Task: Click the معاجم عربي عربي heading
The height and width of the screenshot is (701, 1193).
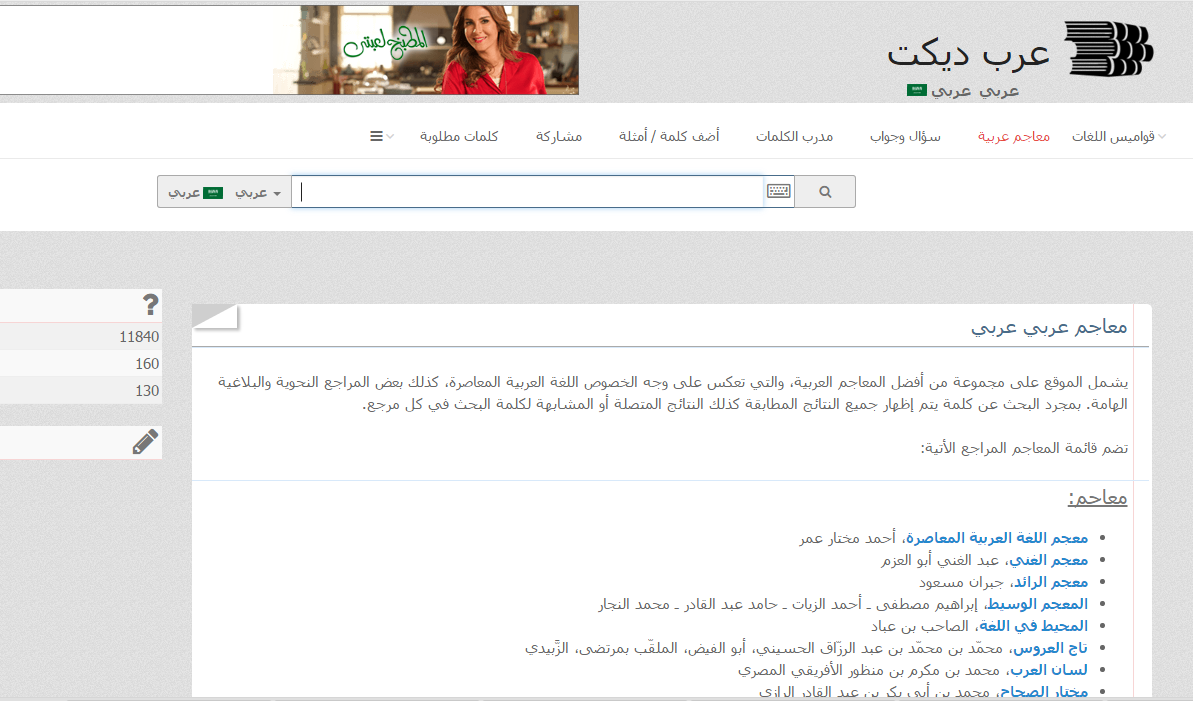Action: coord(1049,327)
